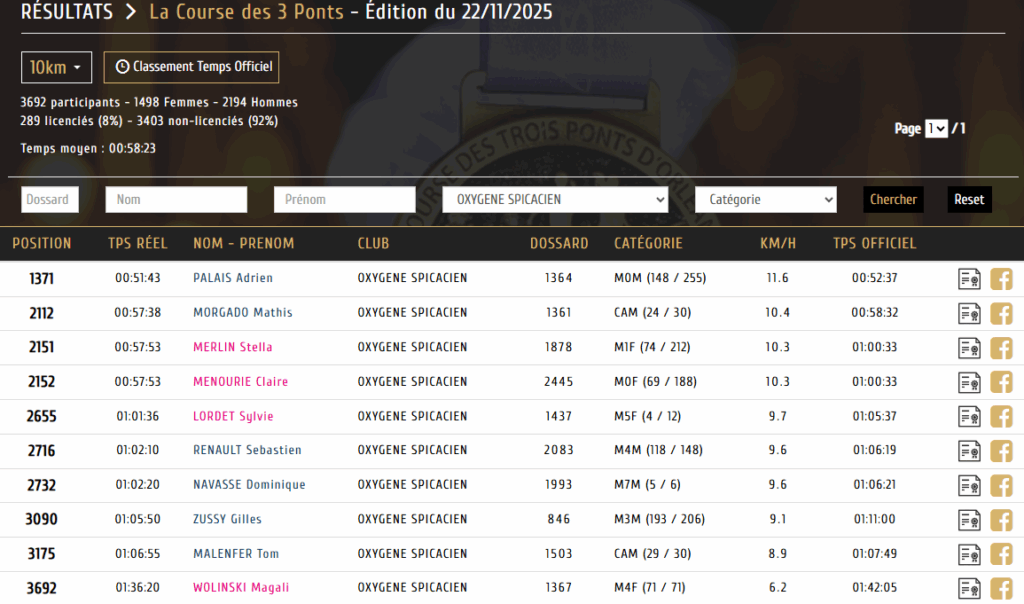Click the Classement Temps Officiel button
The width and height of the screenshot is (1024, 604).
(x=191, y=67)
